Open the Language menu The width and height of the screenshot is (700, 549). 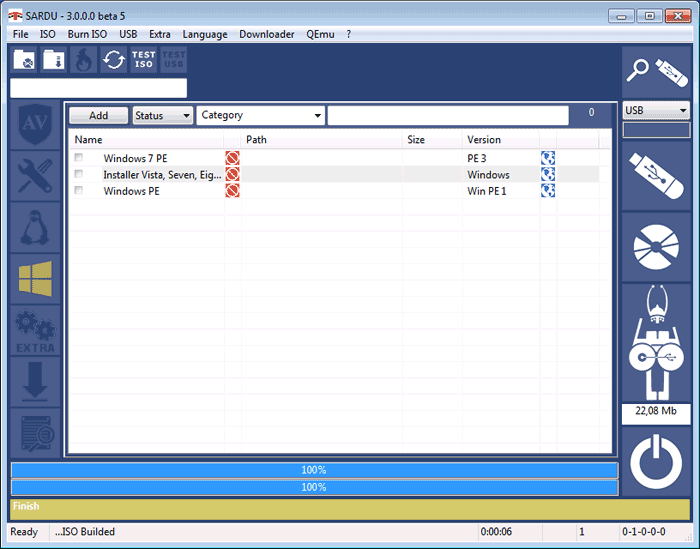[x=205, y=34]
